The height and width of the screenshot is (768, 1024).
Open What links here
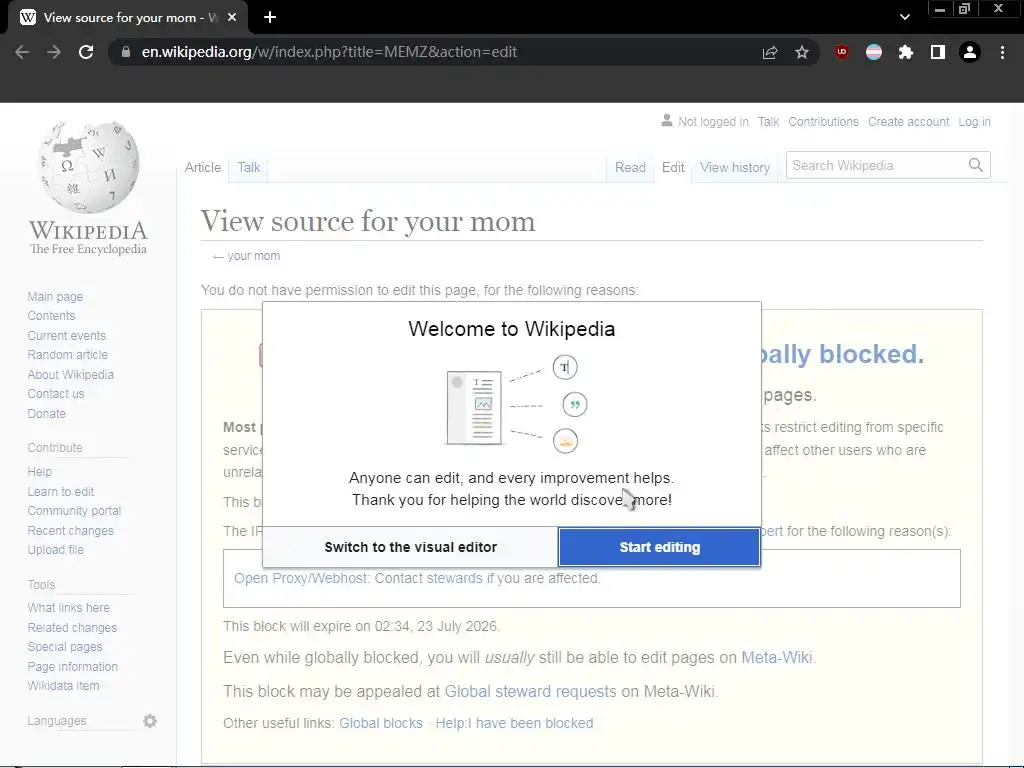pyautogui.click(x=69, y=608)
